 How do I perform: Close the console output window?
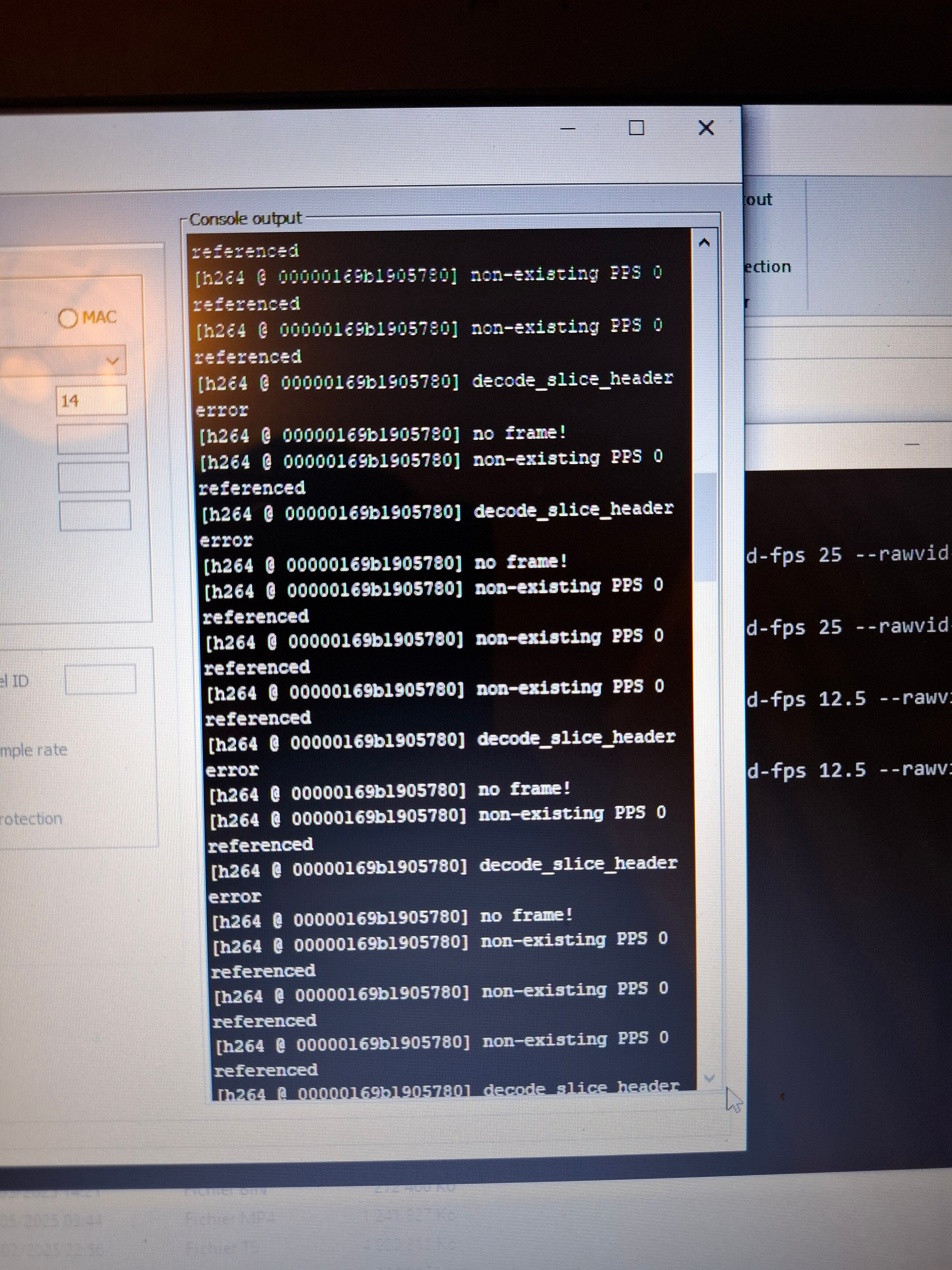(706, 127)
